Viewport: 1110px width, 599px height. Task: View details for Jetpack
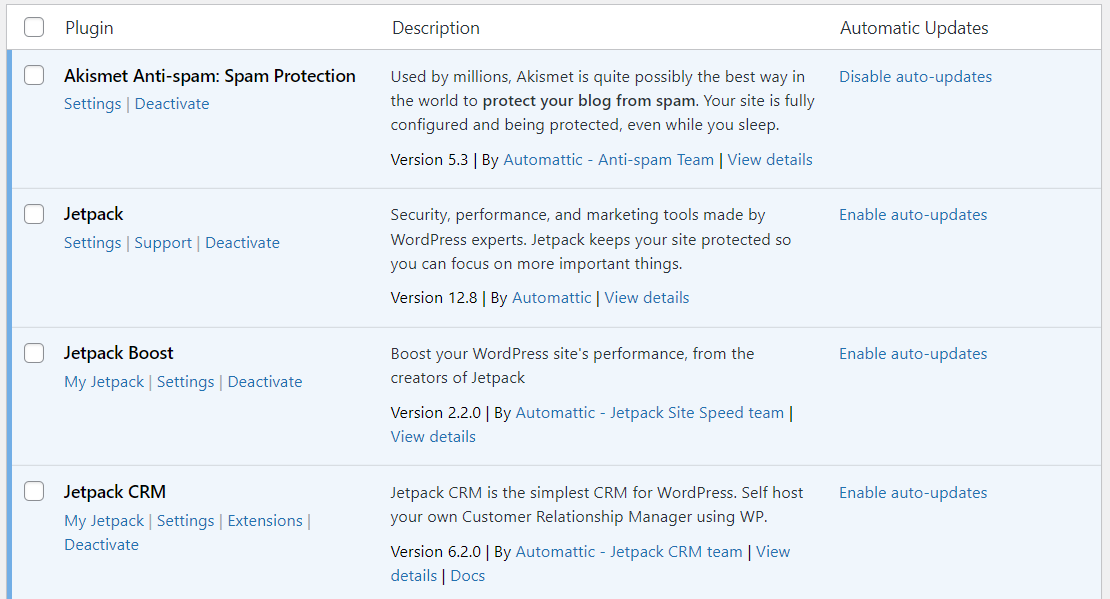[646, 297]
